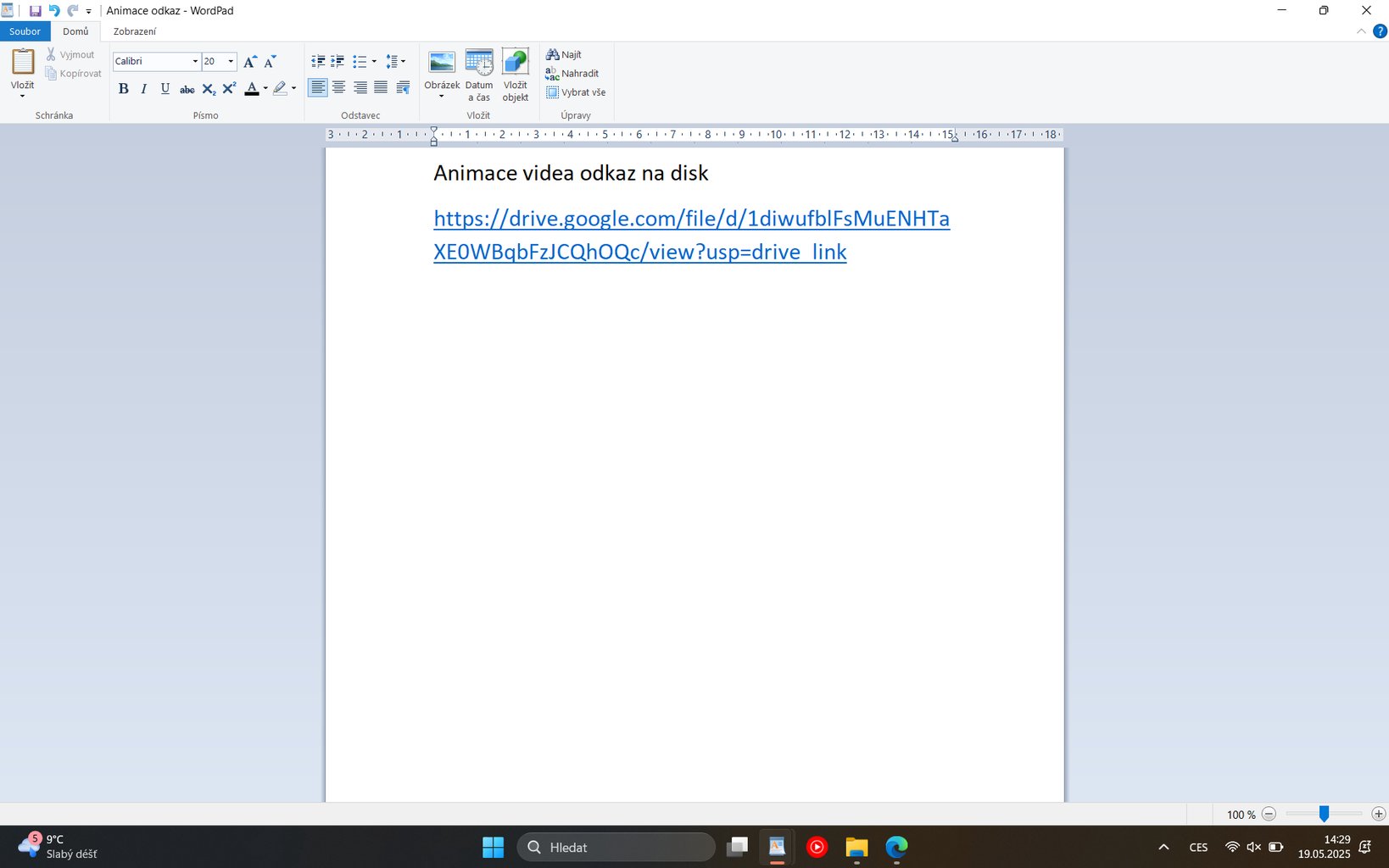Apply strikethrough formatting

tap(187, 89)
